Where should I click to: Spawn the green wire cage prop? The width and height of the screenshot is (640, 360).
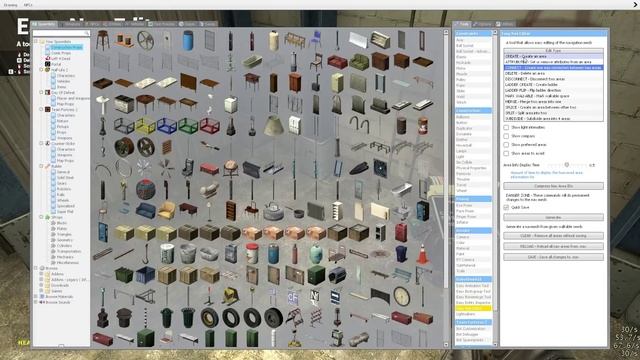click(x=188, y=126)
